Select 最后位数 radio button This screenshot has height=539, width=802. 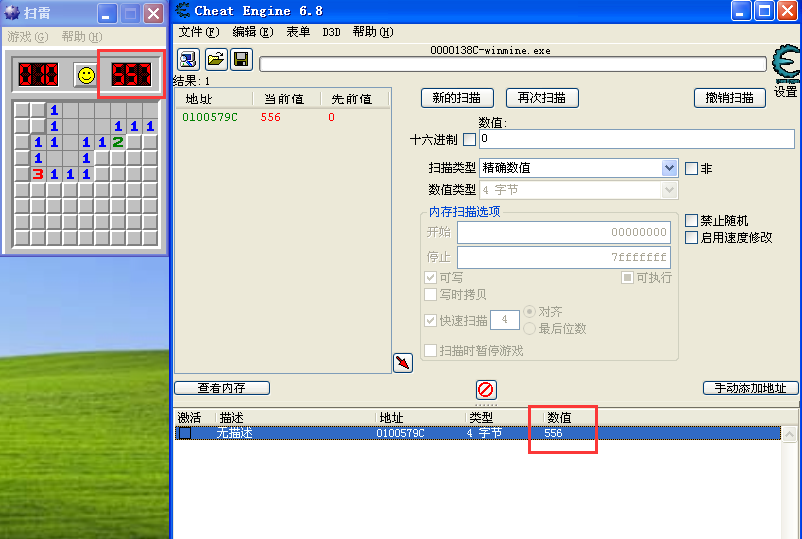[x=529, y=328]
